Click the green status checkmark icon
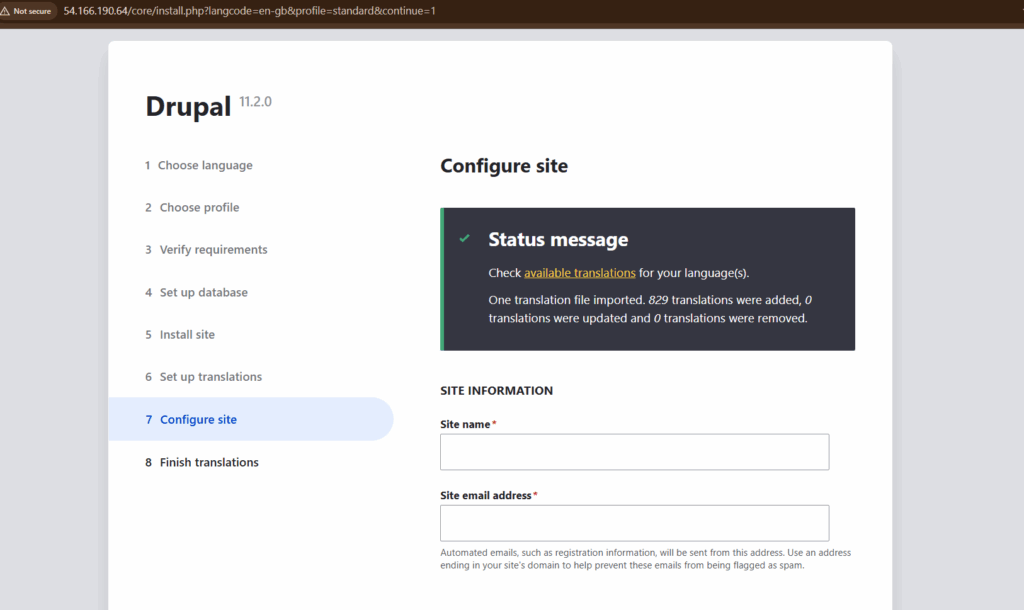1024x610 pixels. [x=464, y=238]
